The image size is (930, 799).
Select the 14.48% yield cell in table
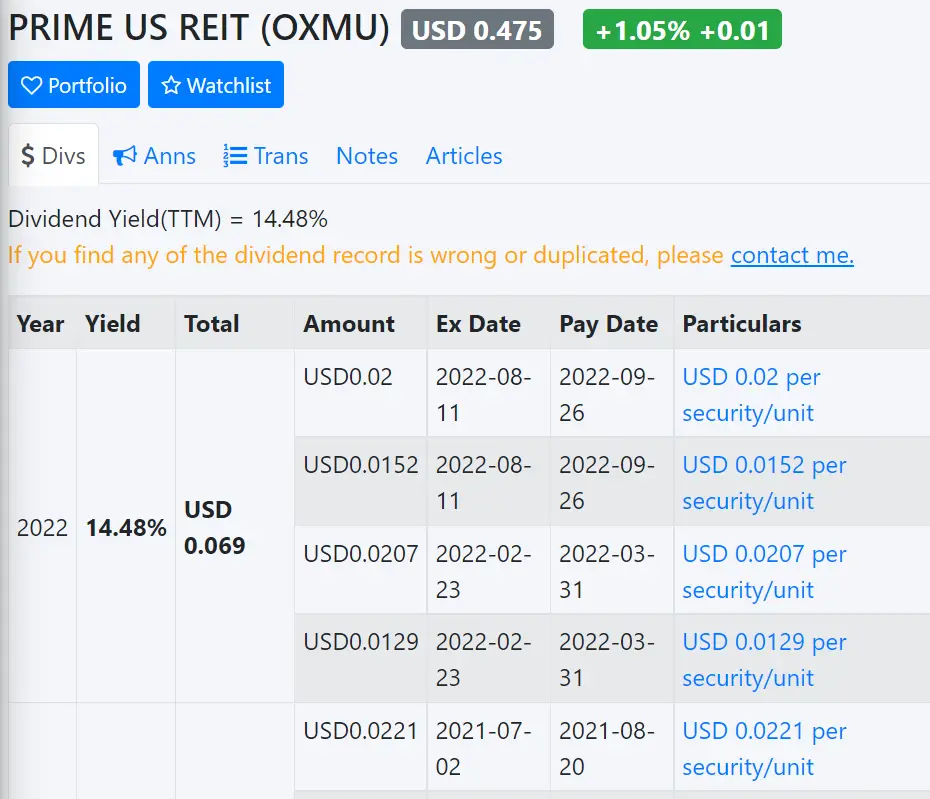click(126, 527)
